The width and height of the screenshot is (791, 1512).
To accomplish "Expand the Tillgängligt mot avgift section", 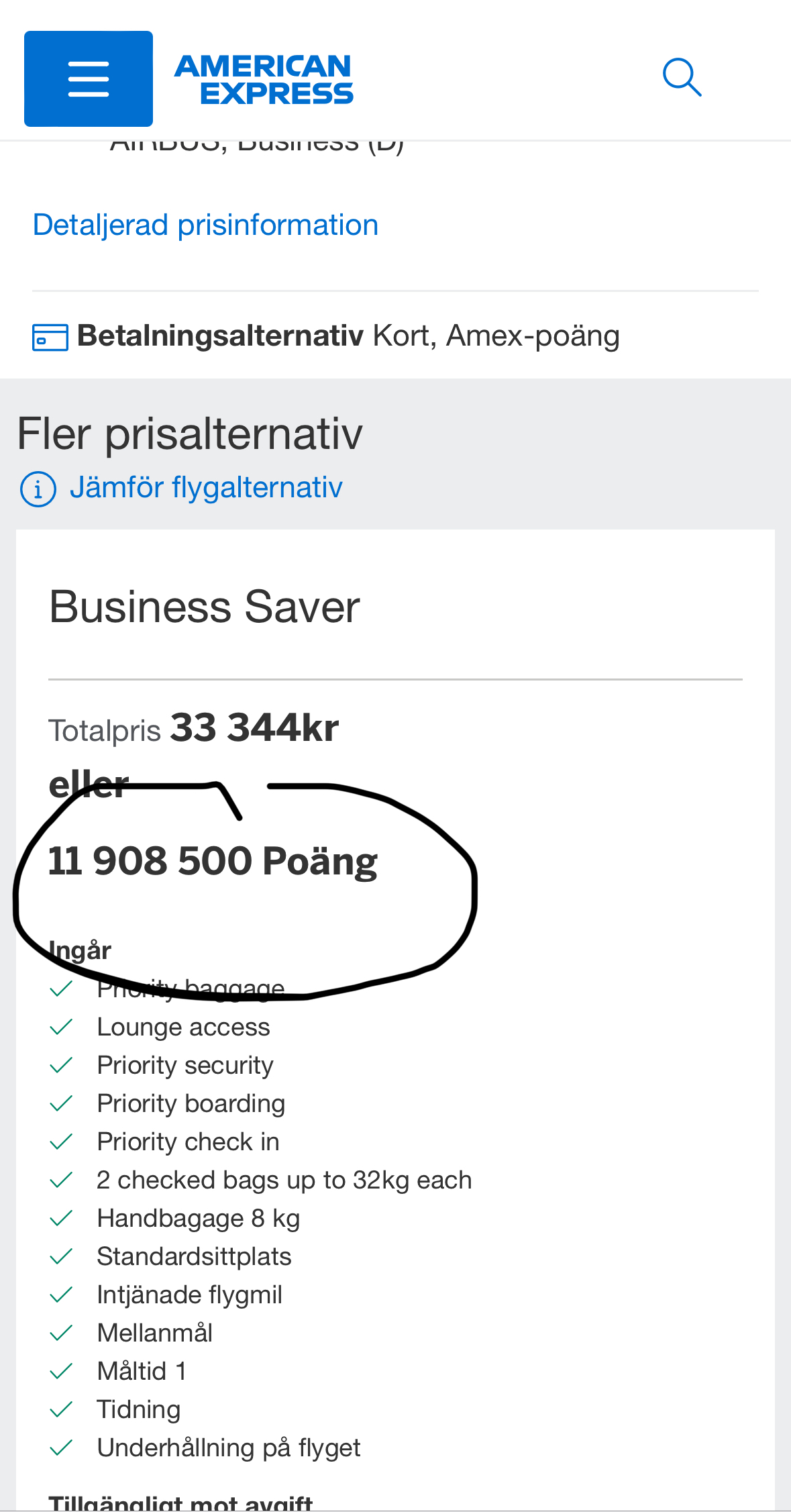I will pos(182,1502).
